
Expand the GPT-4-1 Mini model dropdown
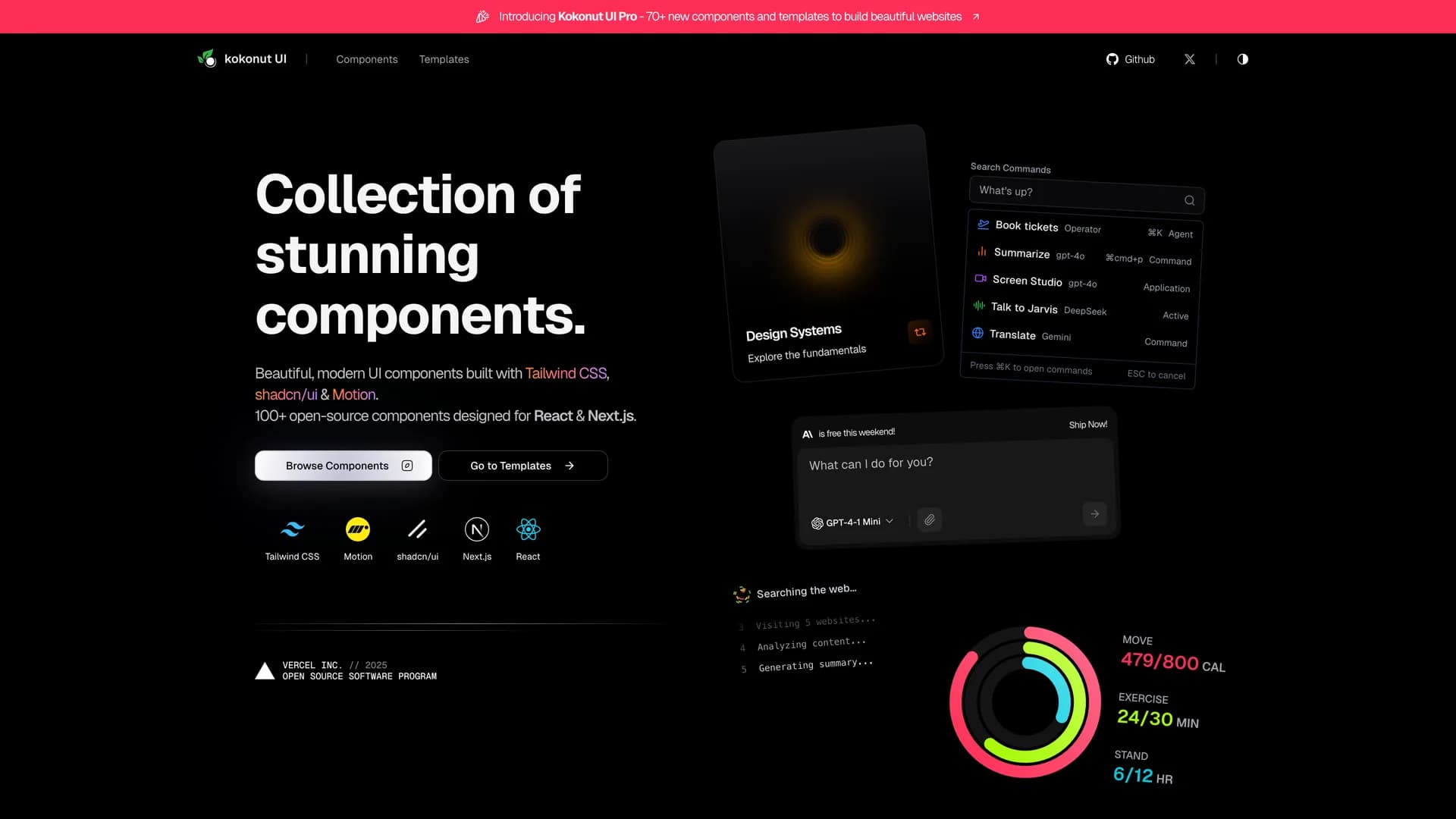pos(853,522)
